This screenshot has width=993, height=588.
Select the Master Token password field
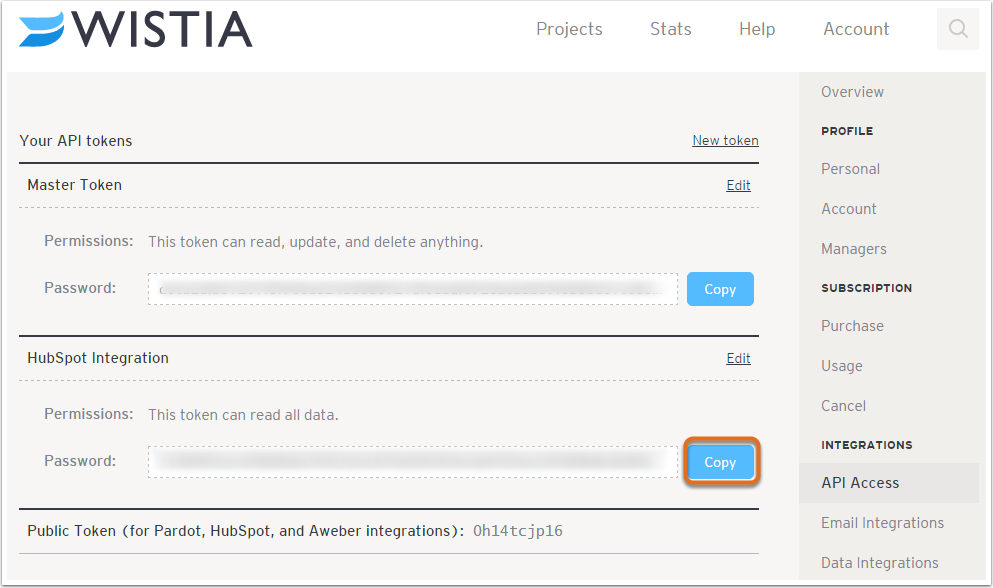413,289
